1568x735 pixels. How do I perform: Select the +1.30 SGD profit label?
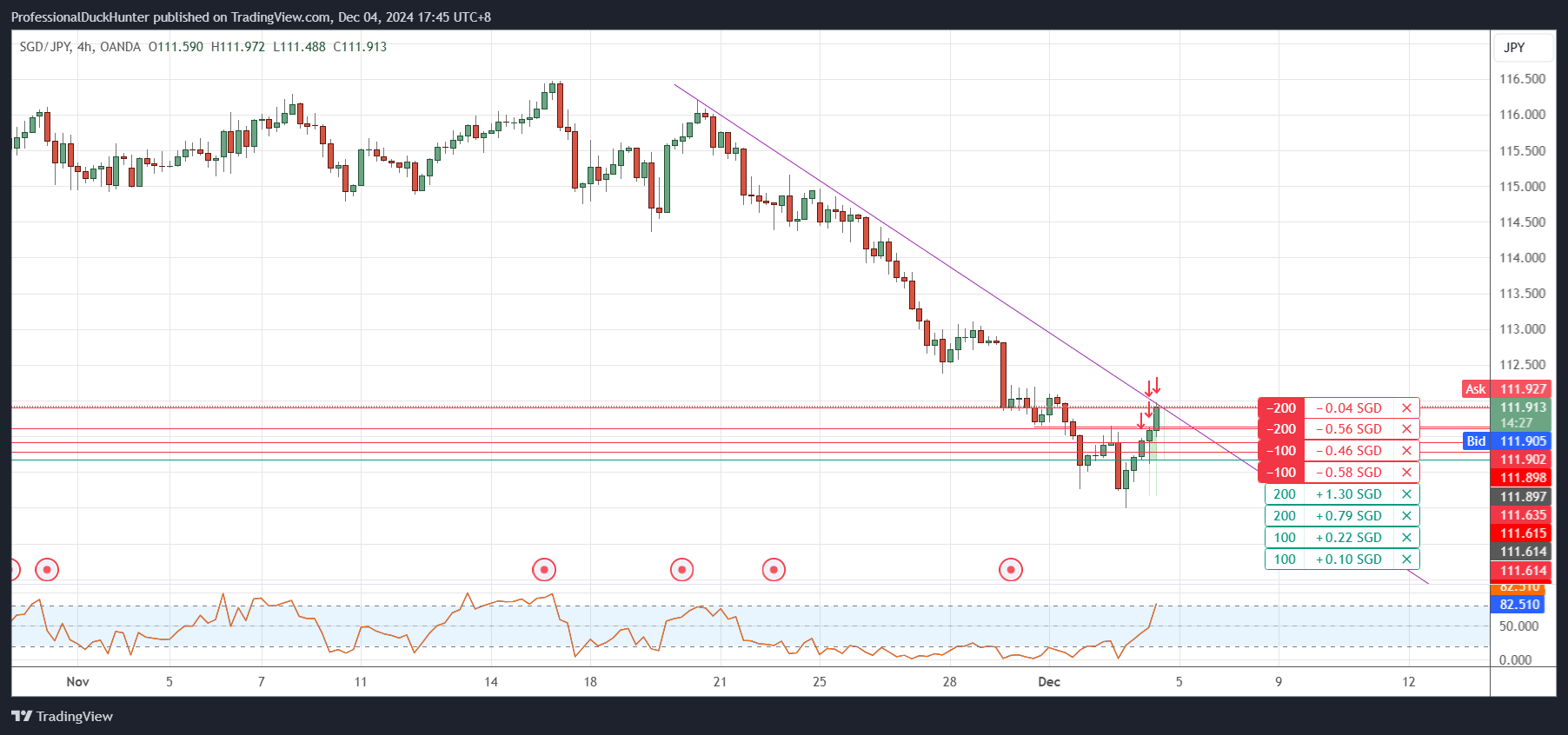(x=1349, y=494)
